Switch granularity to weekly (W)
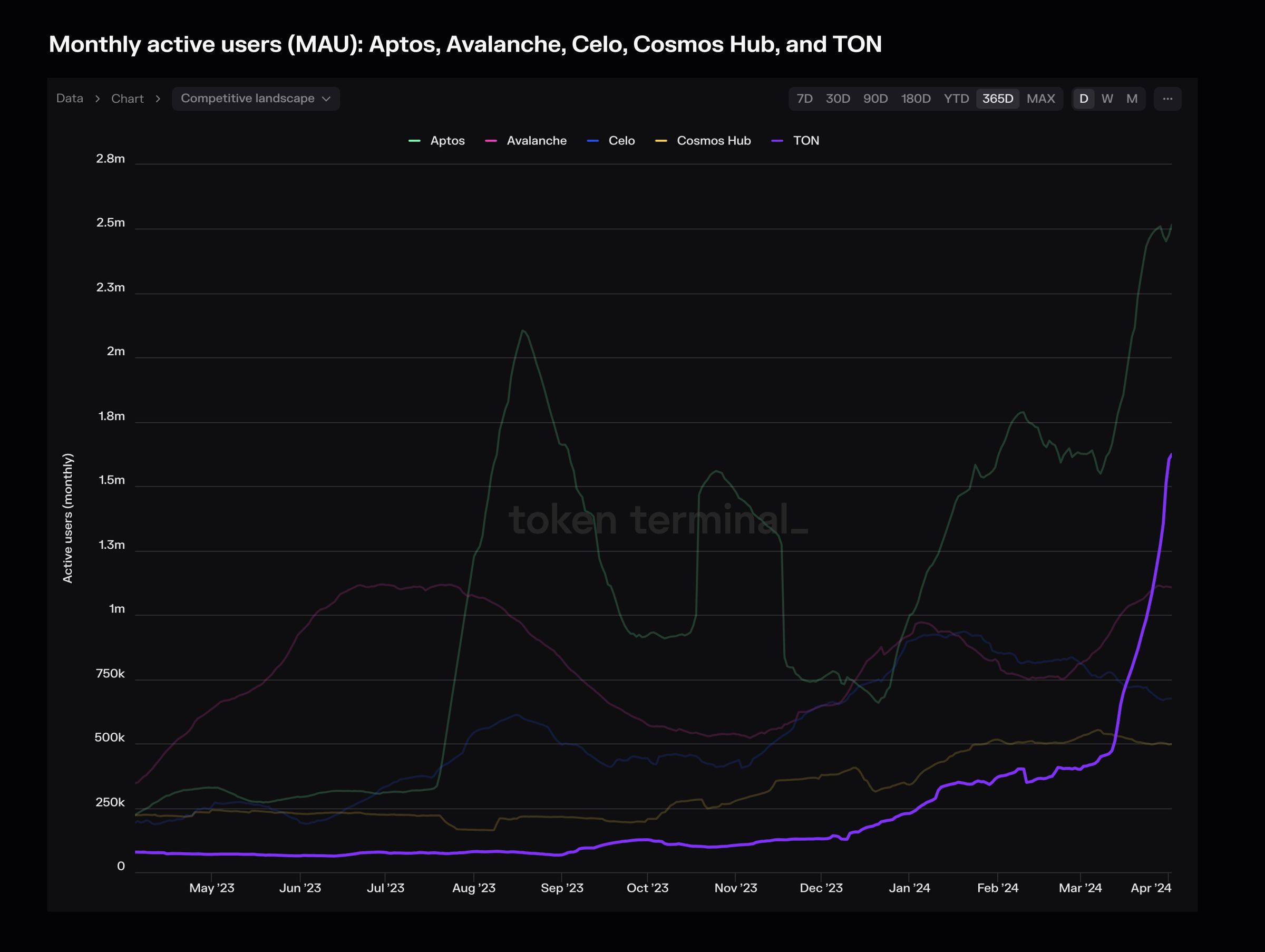 point(1107,99)
